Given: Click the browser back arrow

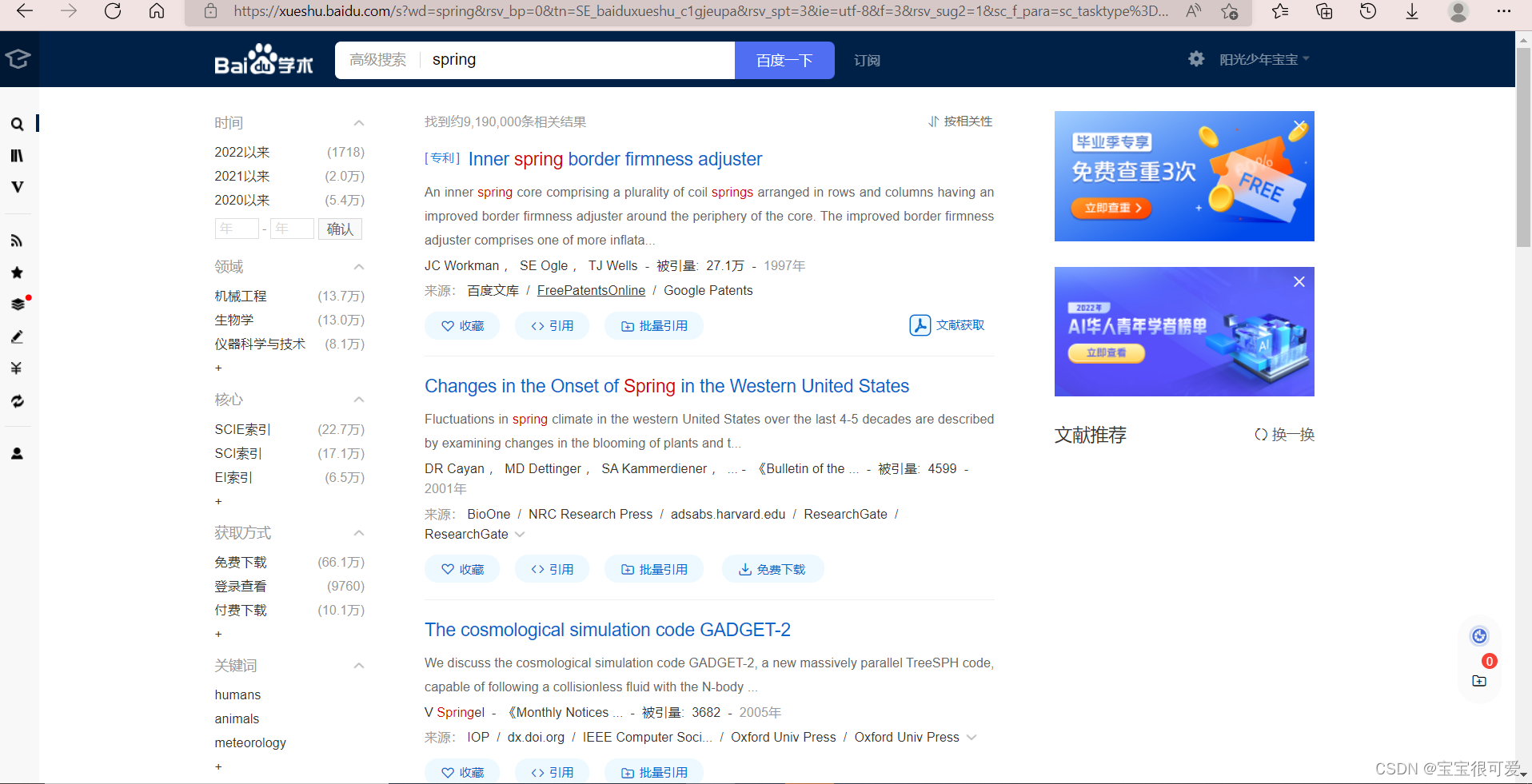Looking at the screenshot, I should pyautogui.click(x=25, y=11).
